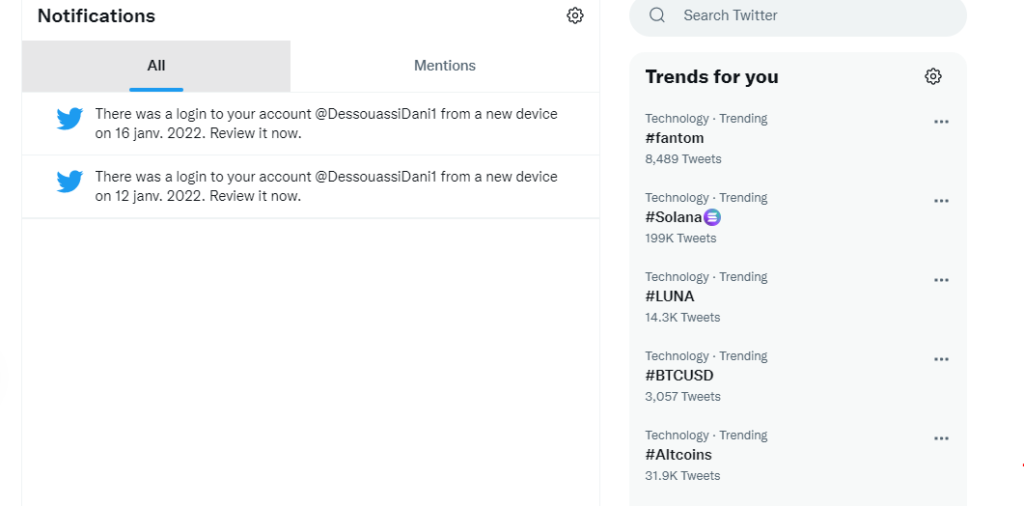Click the 8,489 Tweets count
The image size is (1024, 506).
click(683, 159)
